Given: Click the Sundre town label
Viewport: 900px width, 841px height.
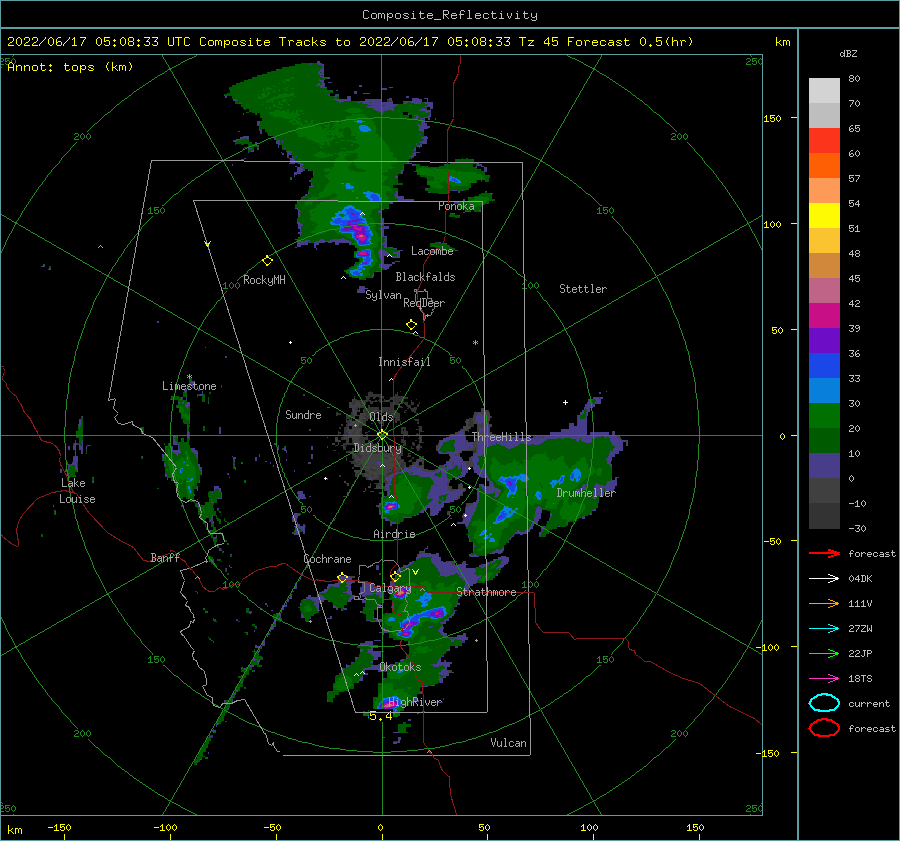Looking at the screenshot, I should point(303,414).
